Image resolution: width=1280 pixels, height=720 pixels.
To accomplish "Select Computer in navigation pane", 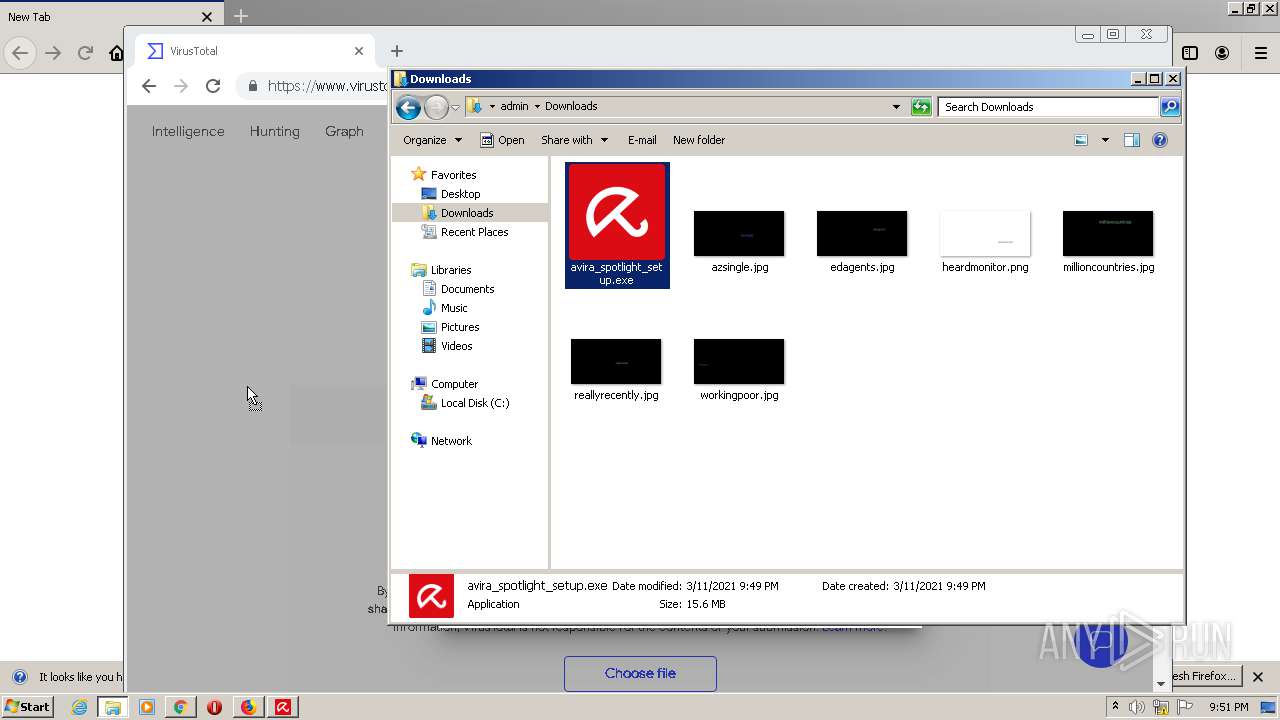I will point(454,384).
